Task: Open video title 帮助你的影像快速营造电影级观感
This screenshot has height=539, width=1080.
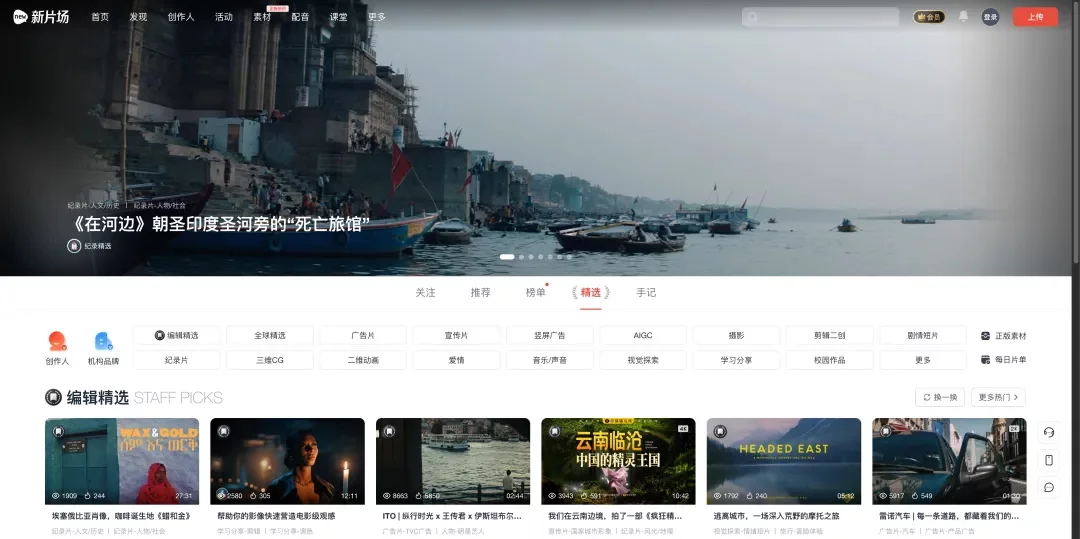Action: coord(276,516)
